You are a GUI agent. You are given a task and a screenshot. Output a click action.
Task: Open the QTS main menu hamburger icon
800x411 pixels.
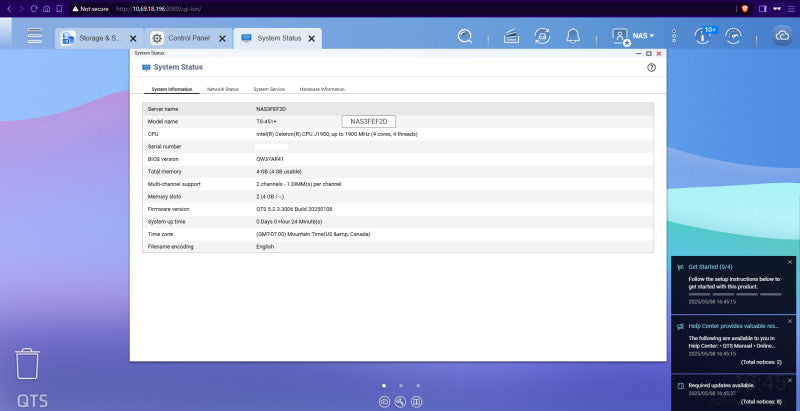[x=35, y=36]
